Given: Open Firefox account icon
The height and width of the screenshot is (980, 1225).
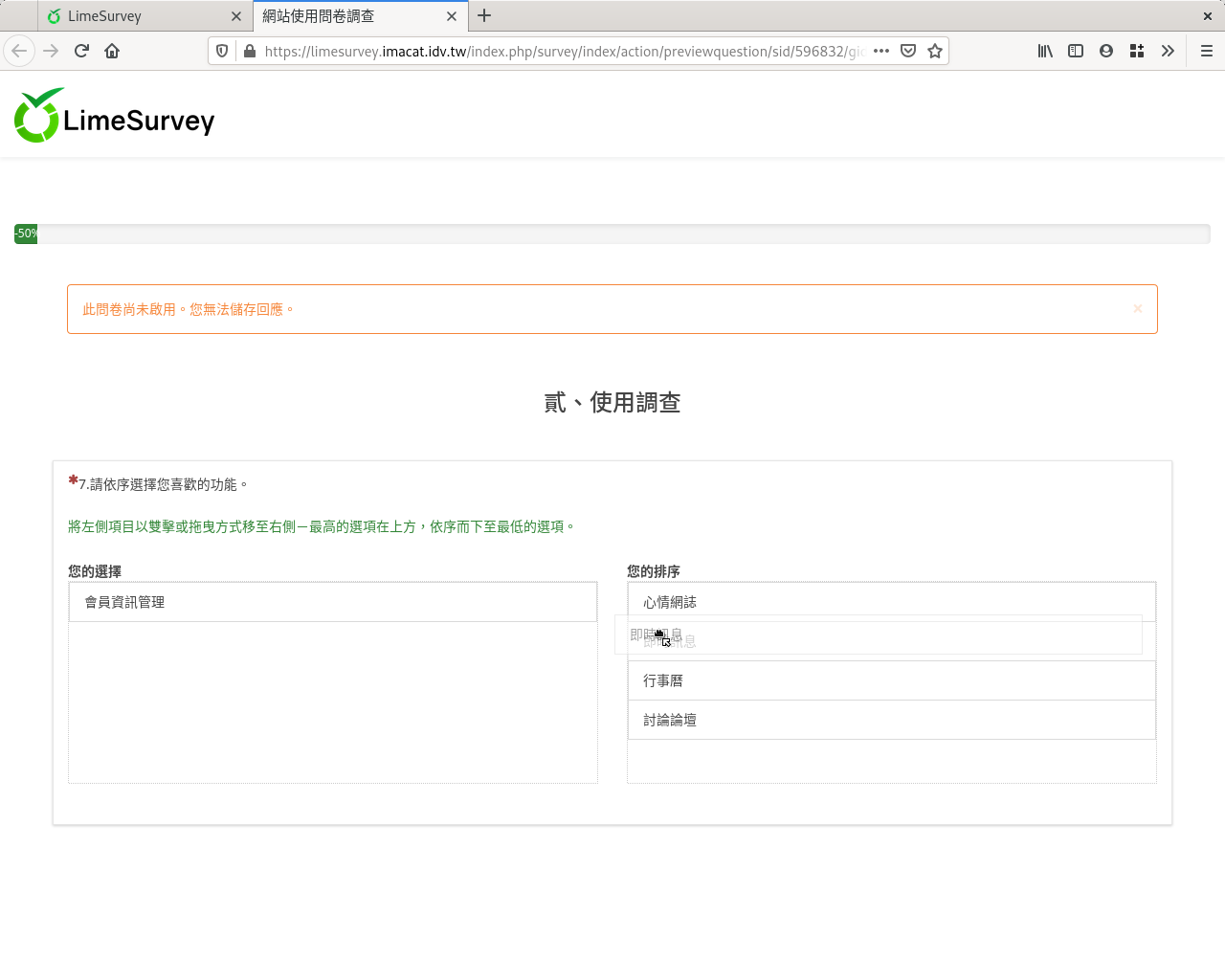Looking at the screenshot, I should coord(1106,51).
